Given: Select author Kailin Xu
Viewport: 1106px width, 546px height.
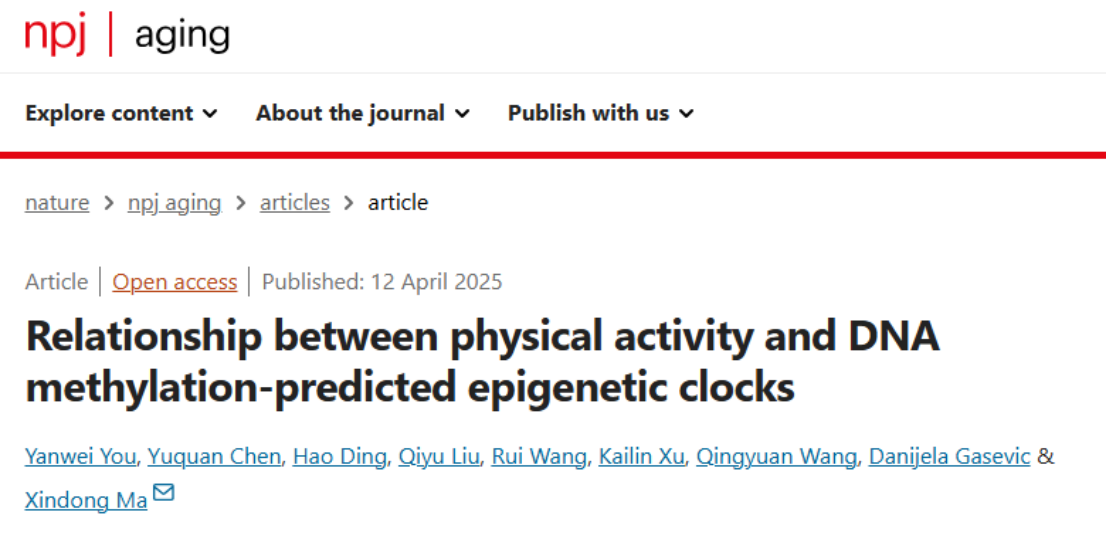Looking at the screenshot, I should point(641,457).
